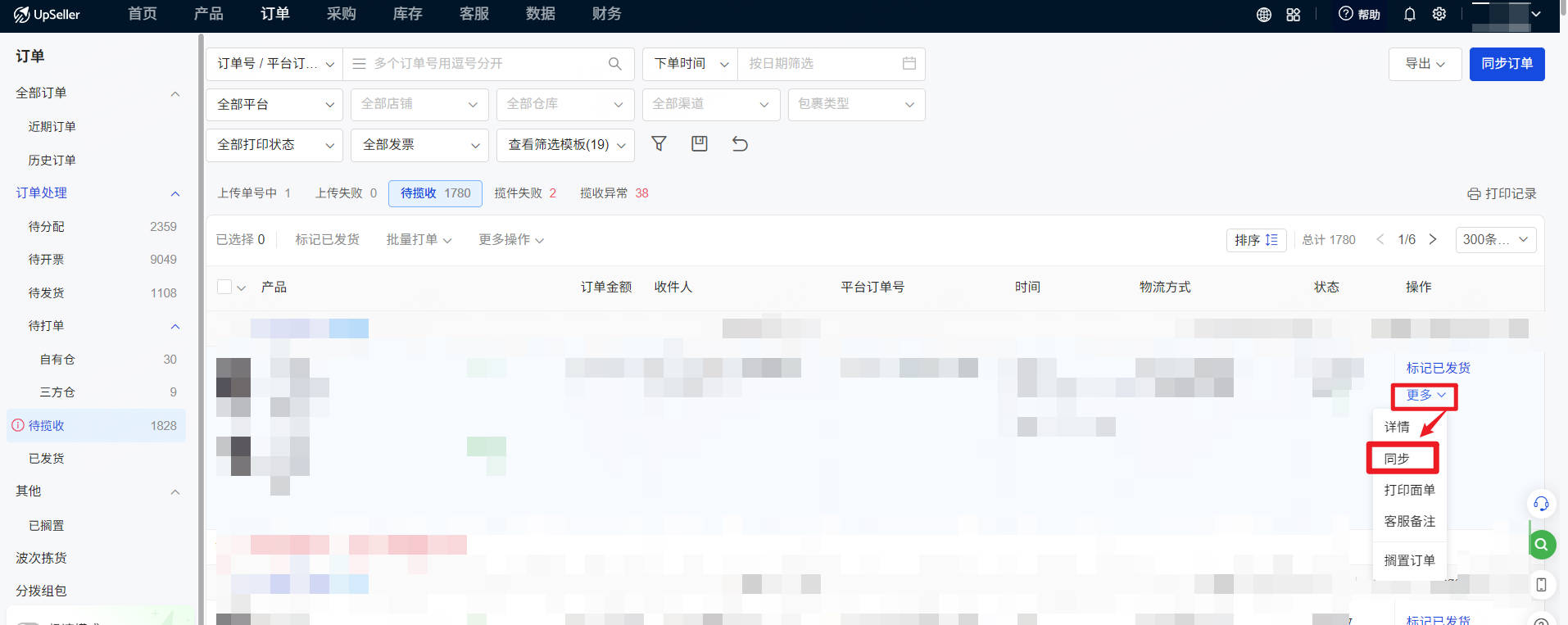The width and height of the screenshot is (1568, 625).
Task: Click the UpSeller logo
Action: [x=47, y=14]
